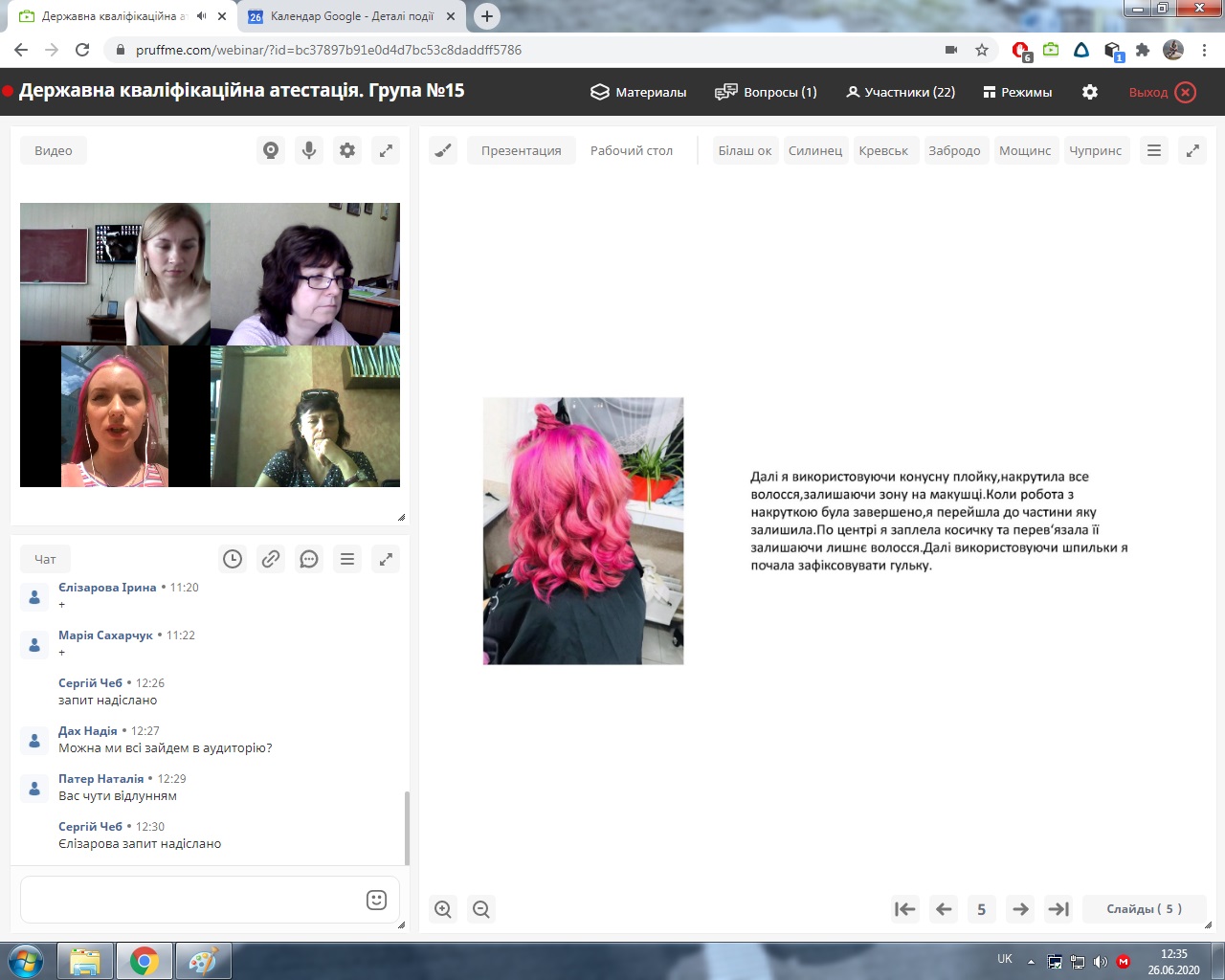Mute the microphone in Video panel

pos(309,150)
